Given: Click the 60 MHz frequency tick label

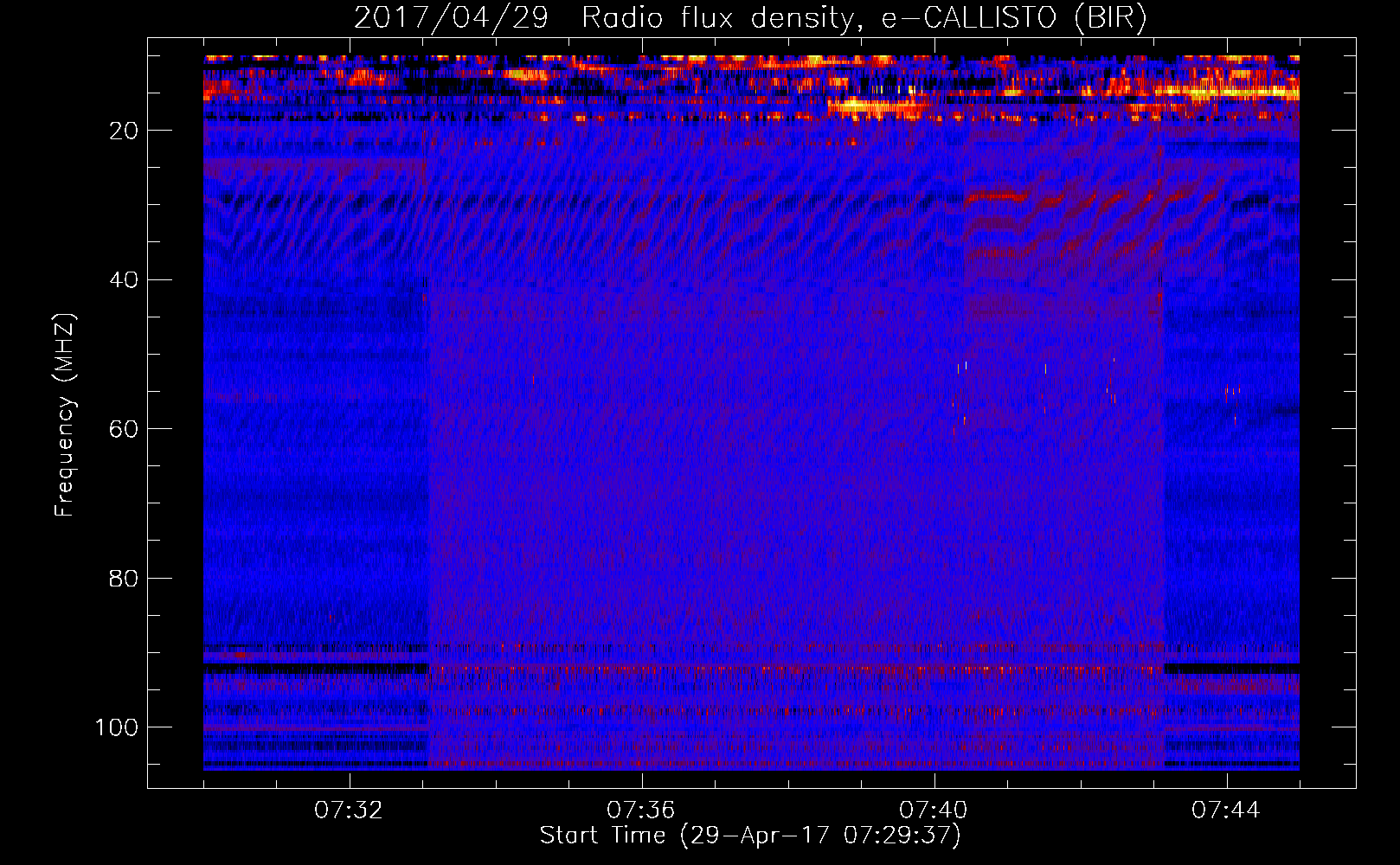Looking at the screenshot, I should click(x=124, y=430).
